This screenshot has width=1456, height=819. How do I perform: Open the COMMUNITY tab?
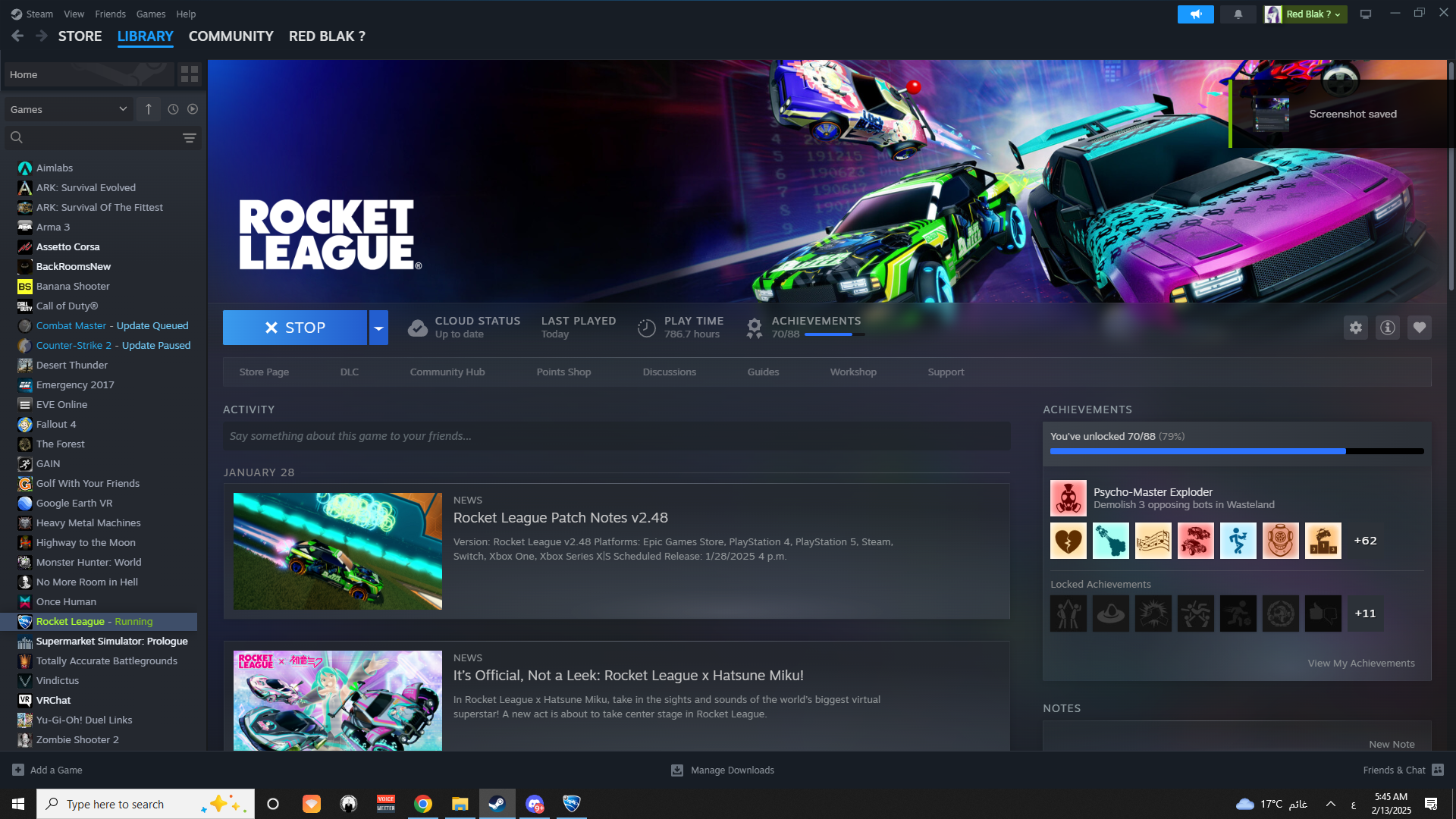pos(231,36)
